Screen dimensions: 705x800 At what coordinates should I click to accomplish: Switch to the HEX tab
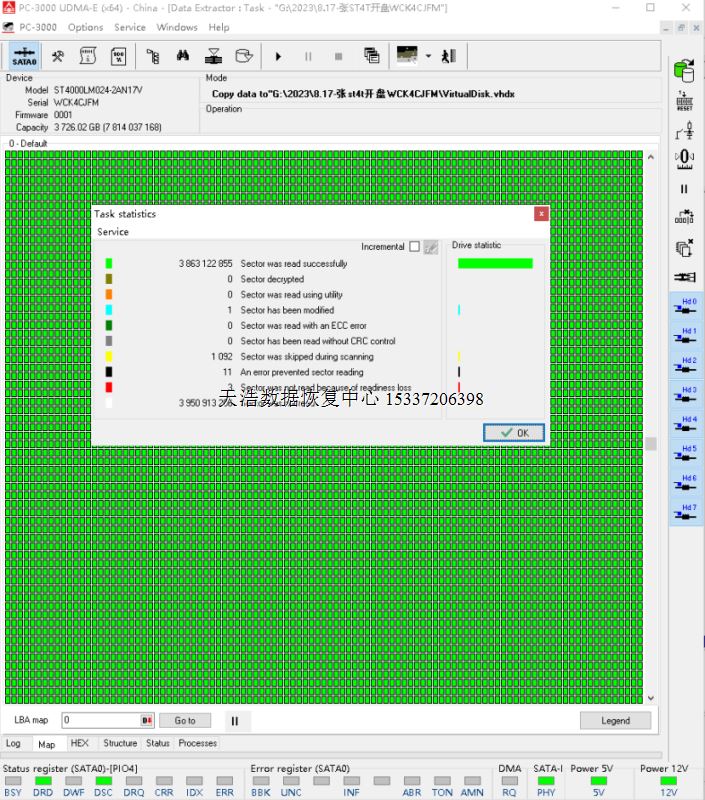point(80,743)
